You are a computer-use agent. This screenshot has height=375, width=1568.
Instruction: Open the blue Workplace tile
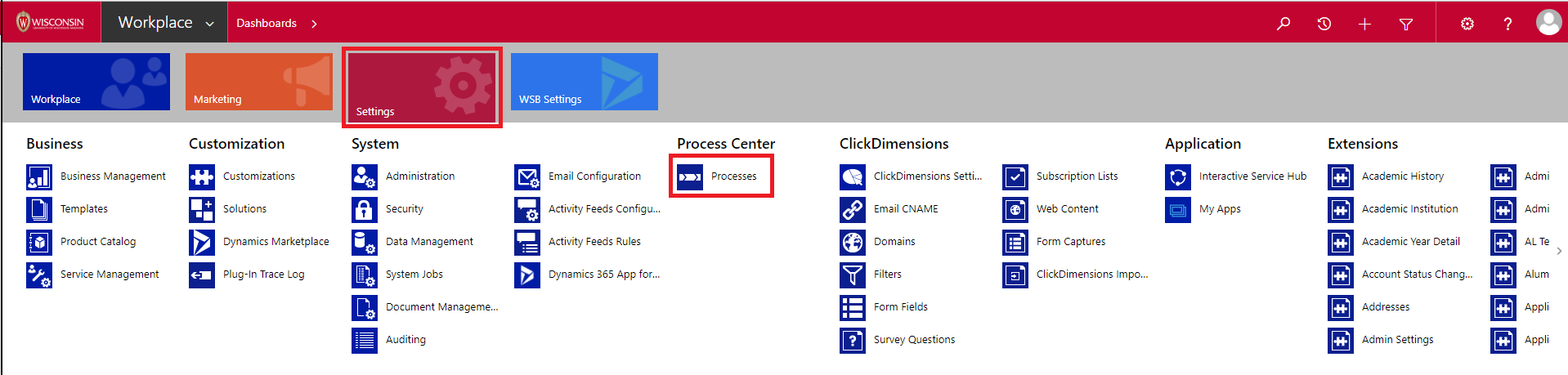point(96,82)
